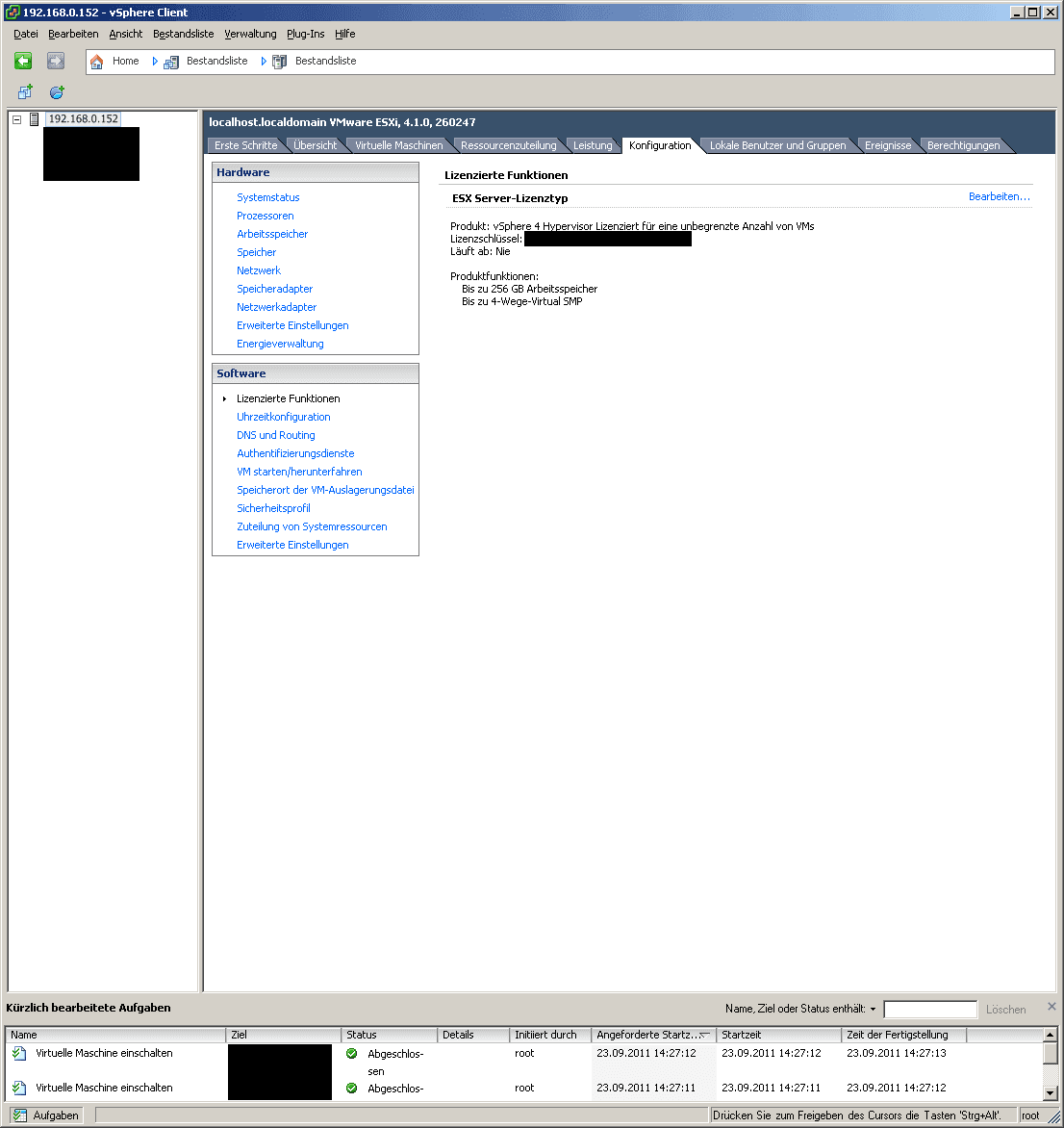Switch to the Übersicht tab
This screenshot has width=1064, height=1128.
[315, 145]
